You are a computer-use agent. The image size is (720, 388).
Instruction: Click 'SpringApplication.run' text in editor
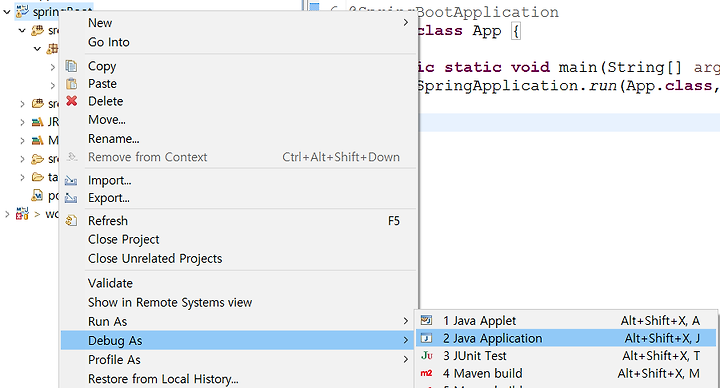(517, 86)
